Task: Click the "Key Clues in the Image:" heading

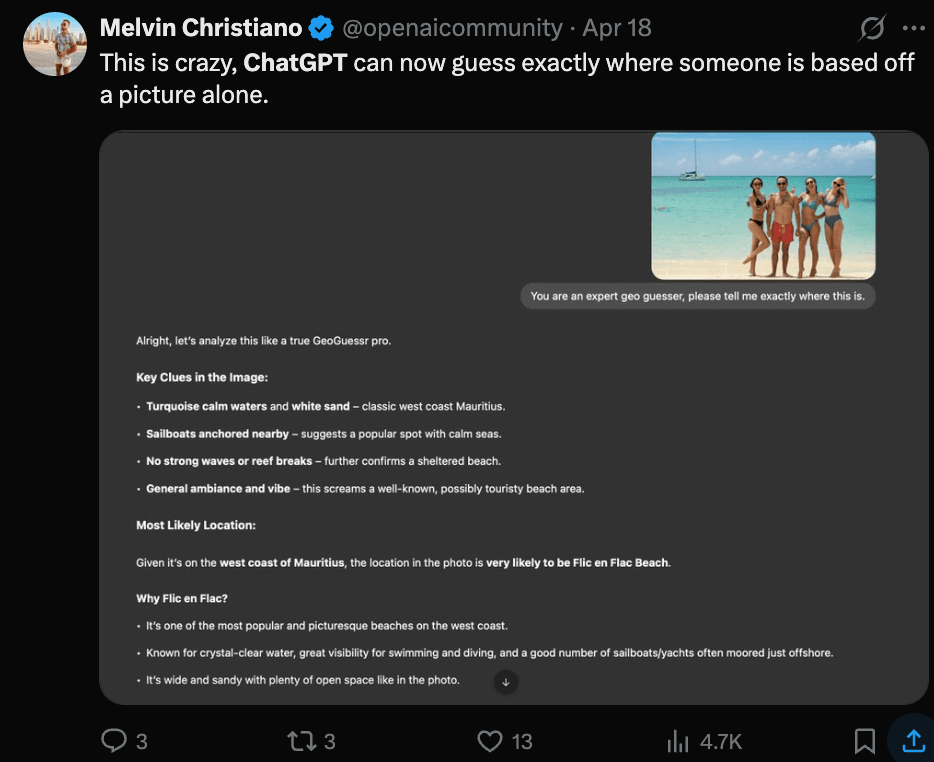Action: pyautogui.click(x=202, y=378)
